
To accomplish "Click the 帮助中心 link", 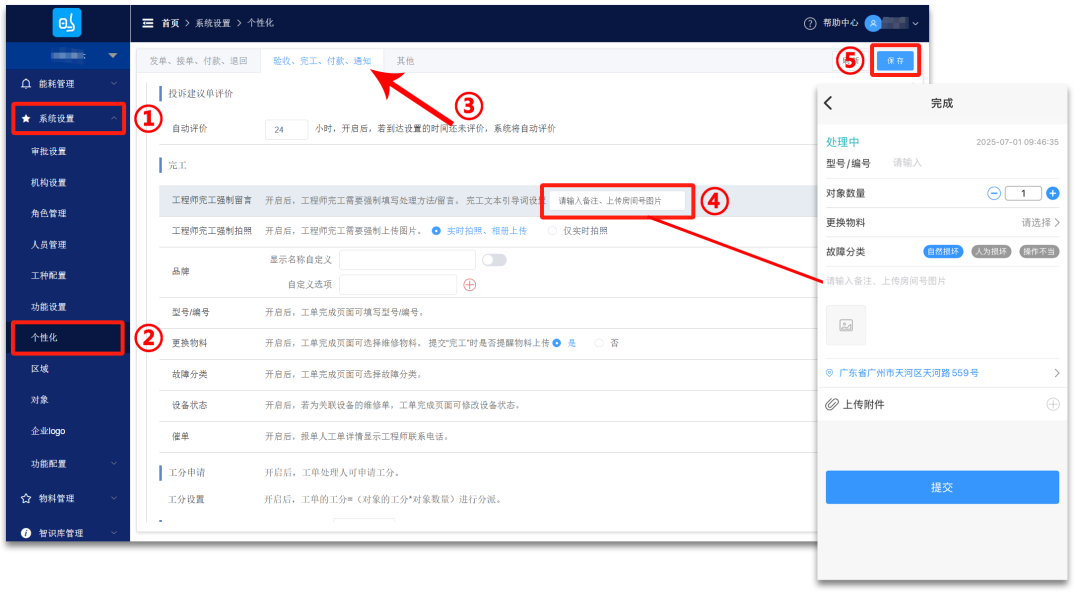I will [x=840, y=23].
